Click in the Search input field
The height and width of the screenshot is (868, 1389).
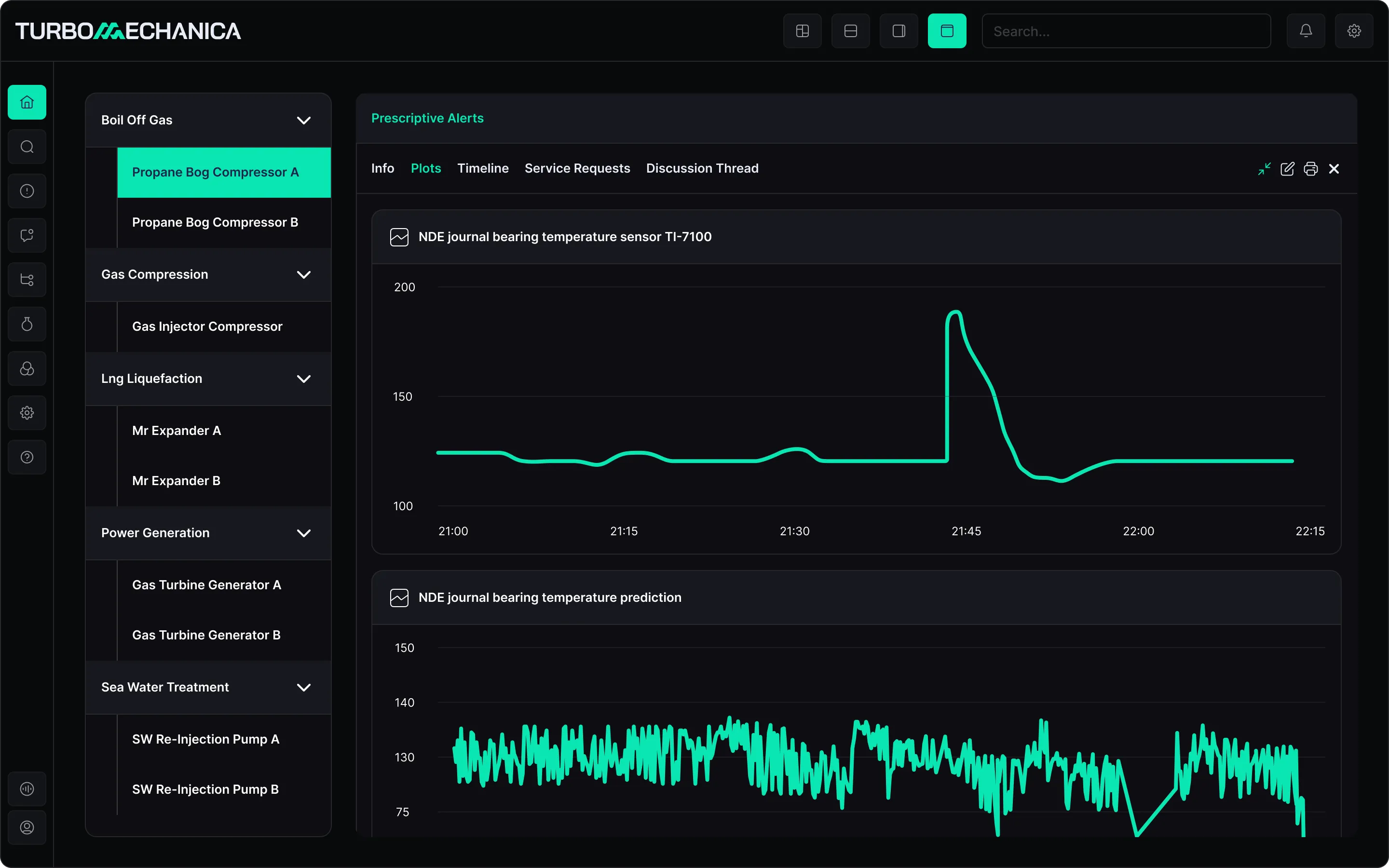pyautogui.click(x=1126, y=31)
